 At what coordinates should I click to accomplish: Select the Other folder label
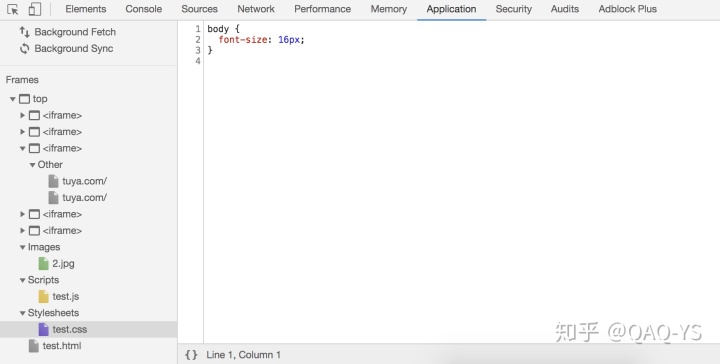50,165
